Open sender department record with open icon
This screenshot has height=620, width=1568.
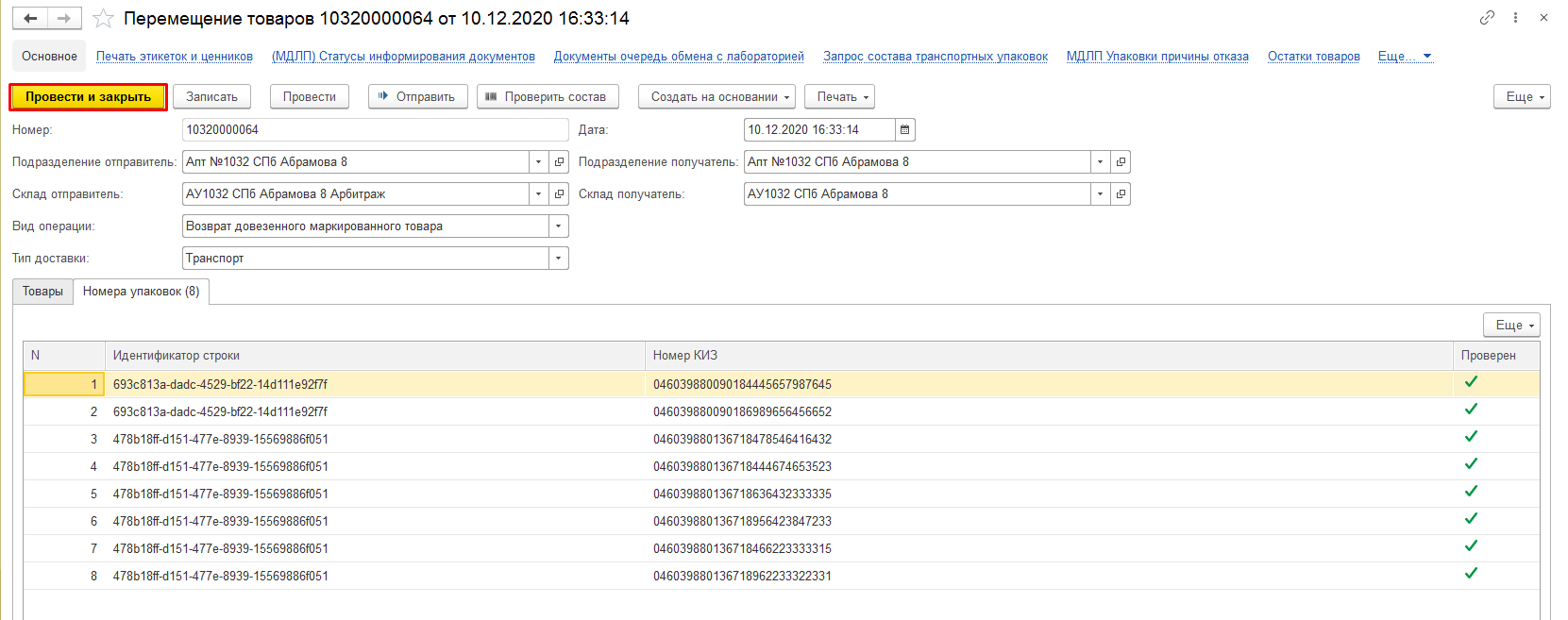(559, 162)
